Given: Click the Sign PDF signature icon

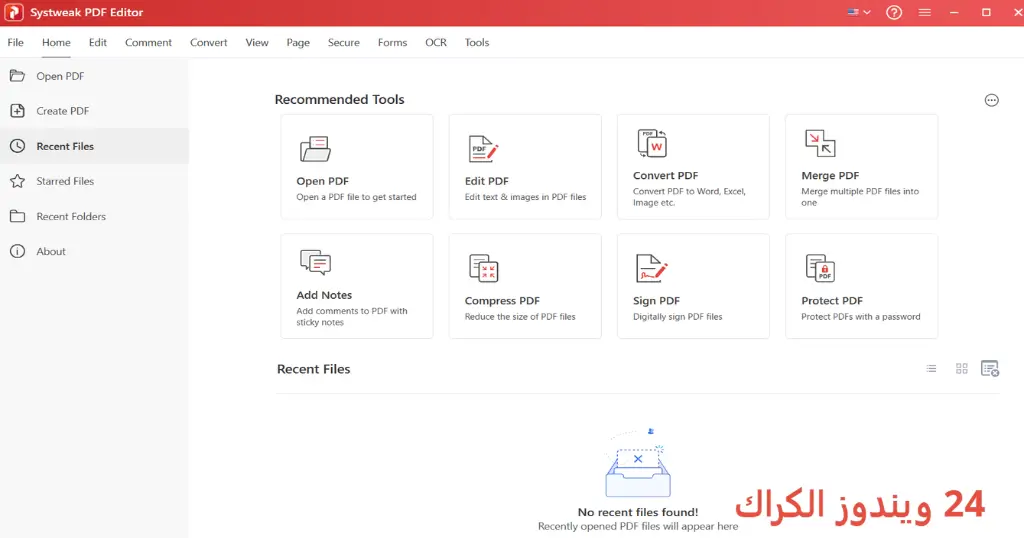Looking at the screenshot, I should click(652, 268).
